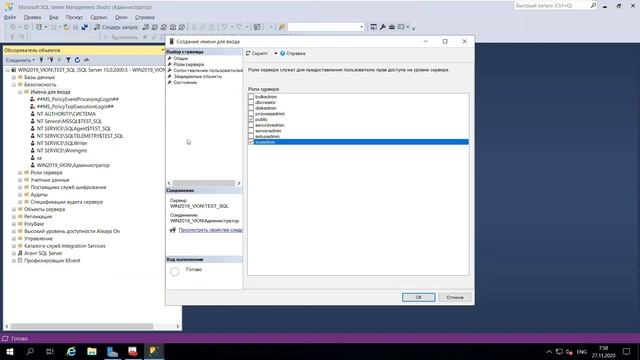Click the Filter funnel icon in Object Explorer

pos(68,60)
